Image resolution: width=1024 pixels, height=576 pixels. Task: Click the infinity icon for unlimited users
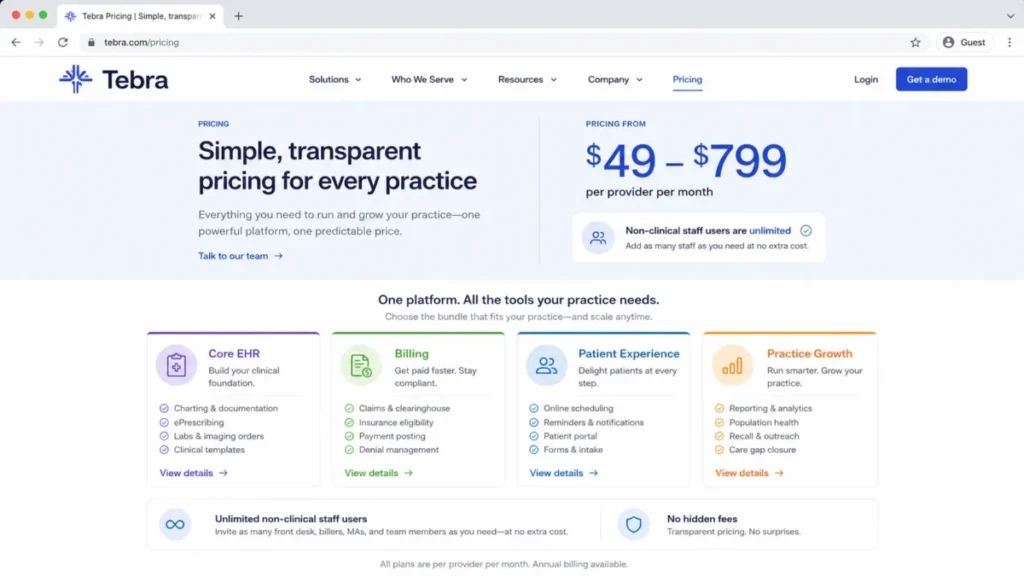tap(175, 524)
